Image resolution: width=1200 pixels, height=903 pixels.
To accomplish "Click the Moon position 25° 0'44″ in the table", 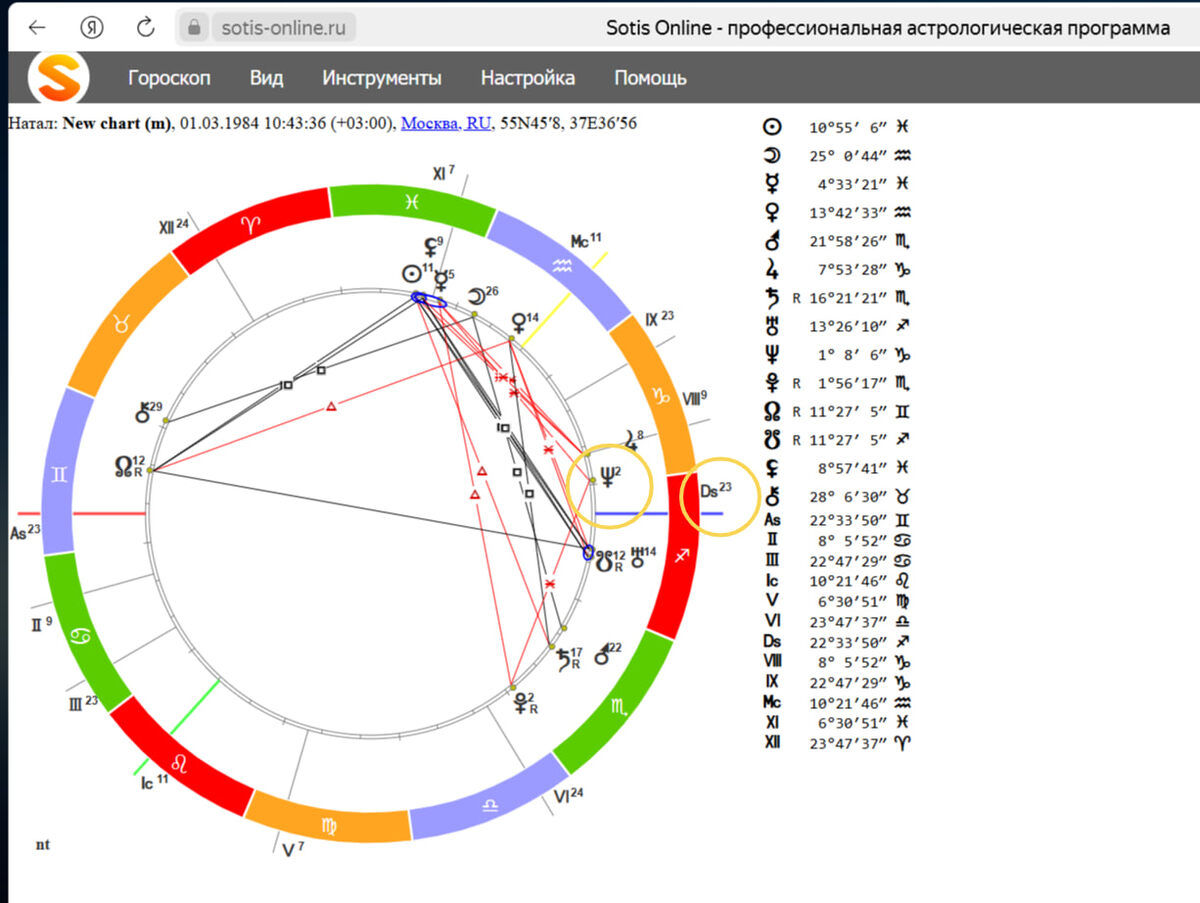I will (x=847, y=156).
